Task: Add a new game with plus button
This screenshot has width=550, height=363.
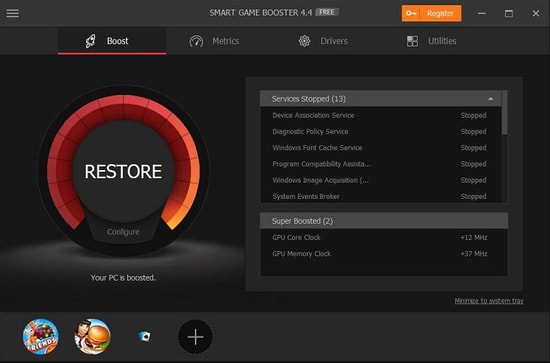Action: tap(195, 337)
